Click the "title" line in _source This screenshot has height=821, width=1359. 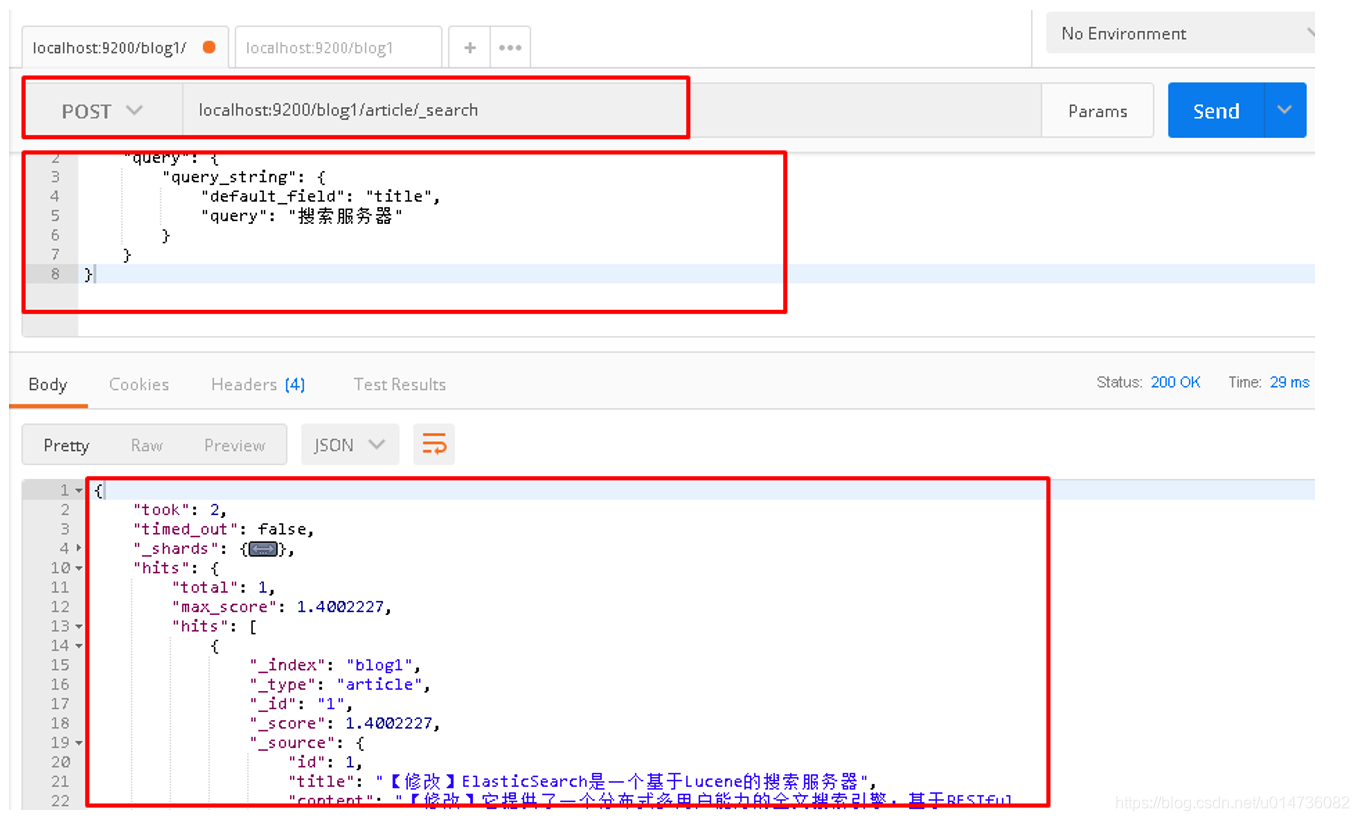[583, 781]
